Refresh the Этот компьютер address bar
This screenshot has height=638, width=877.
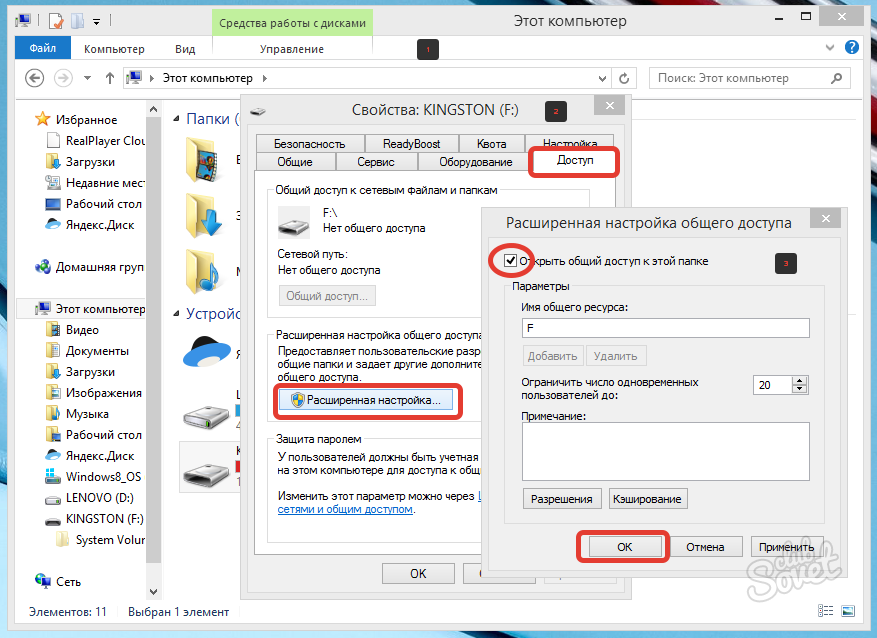(x=624, y=78)
